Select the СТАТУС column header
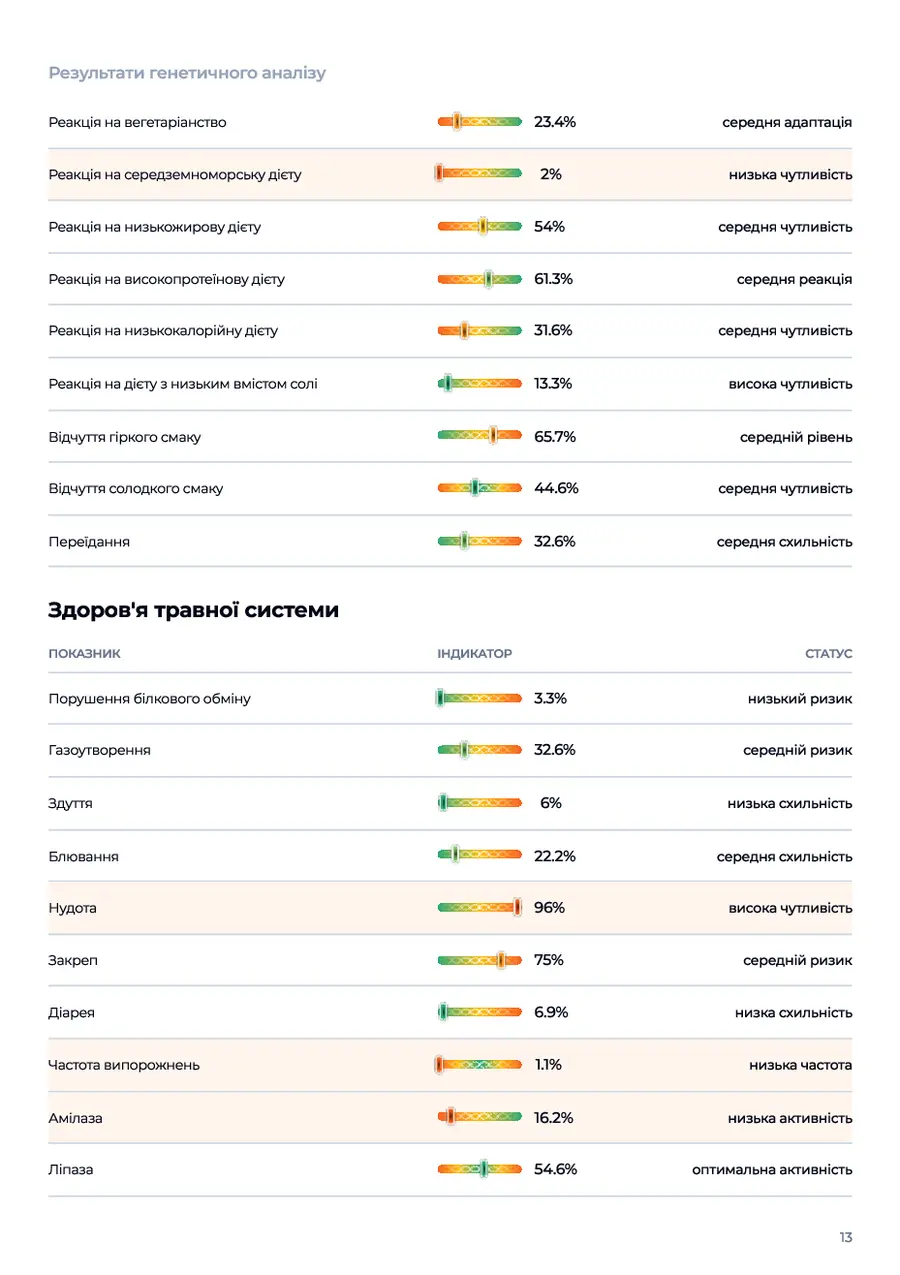This screenshot has height=1275, width=900. (829, 653)
